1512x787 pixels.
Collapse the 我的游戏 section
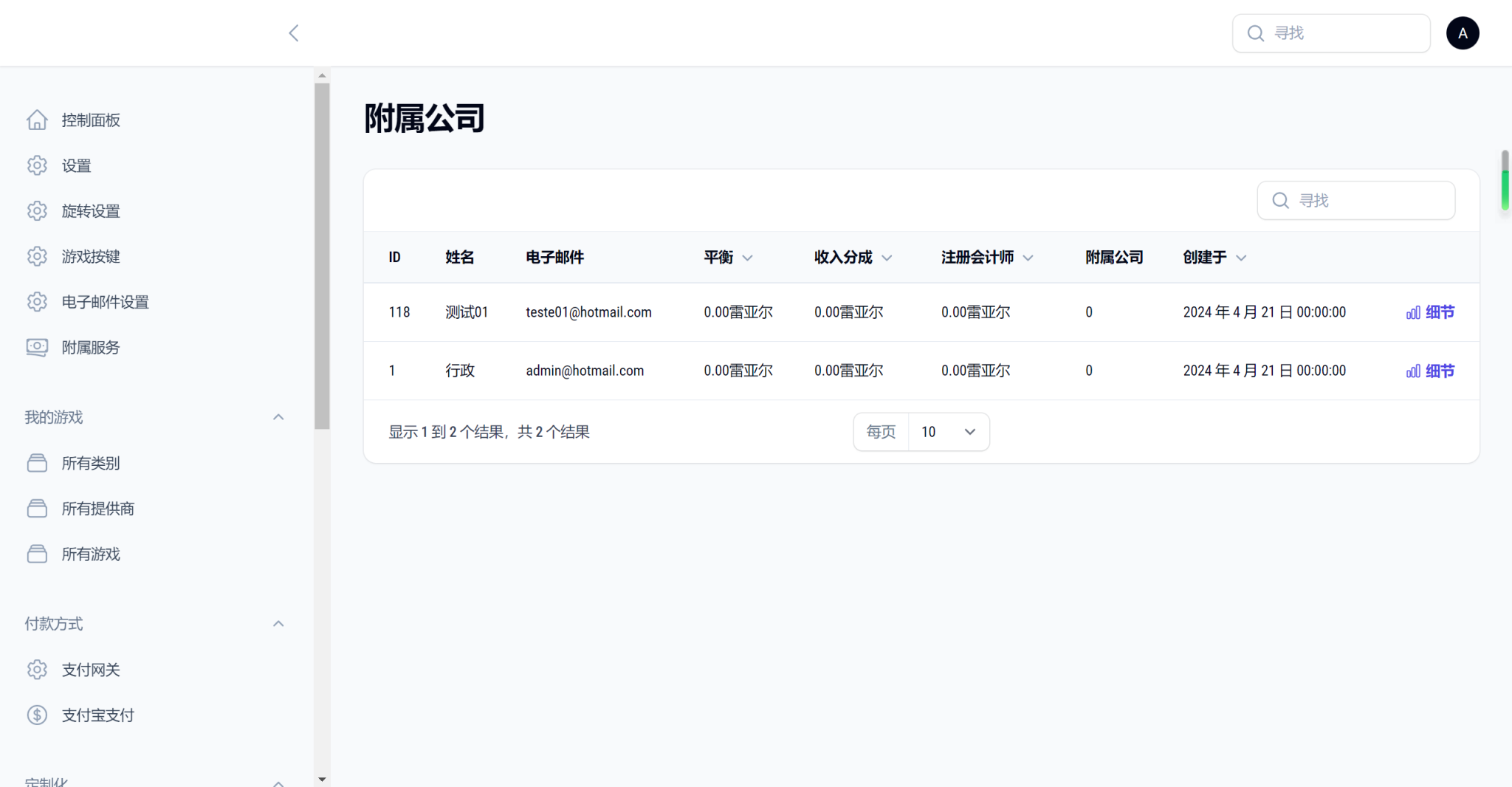tap(278, 417)
